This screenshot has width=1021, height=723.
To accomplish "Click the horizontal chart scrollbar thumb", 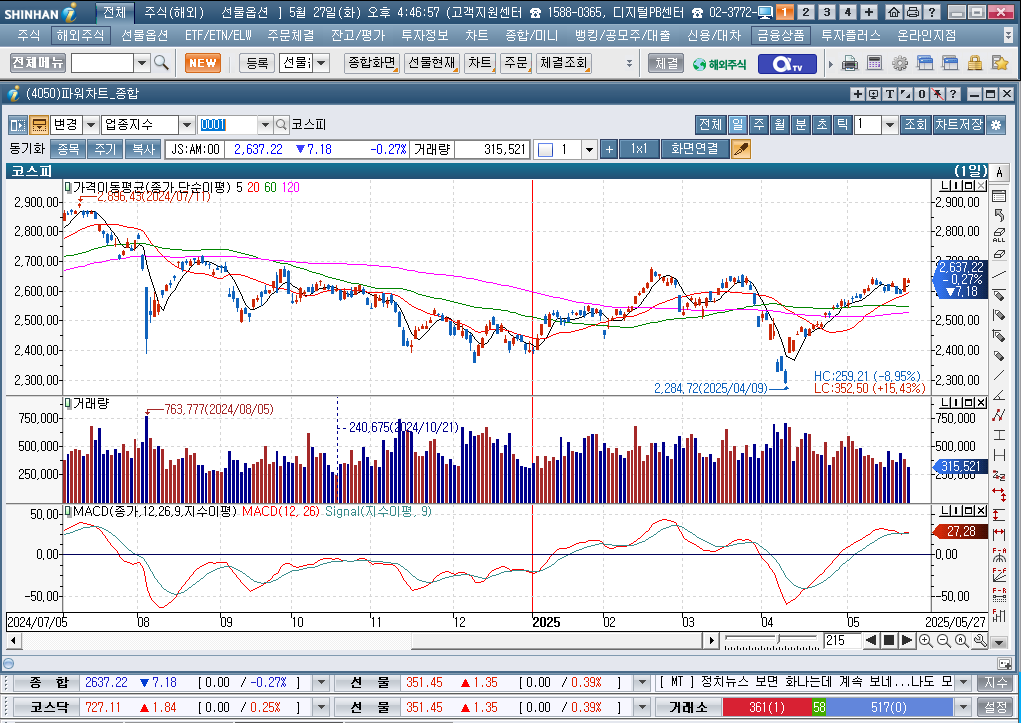I will tap(559, 641).
